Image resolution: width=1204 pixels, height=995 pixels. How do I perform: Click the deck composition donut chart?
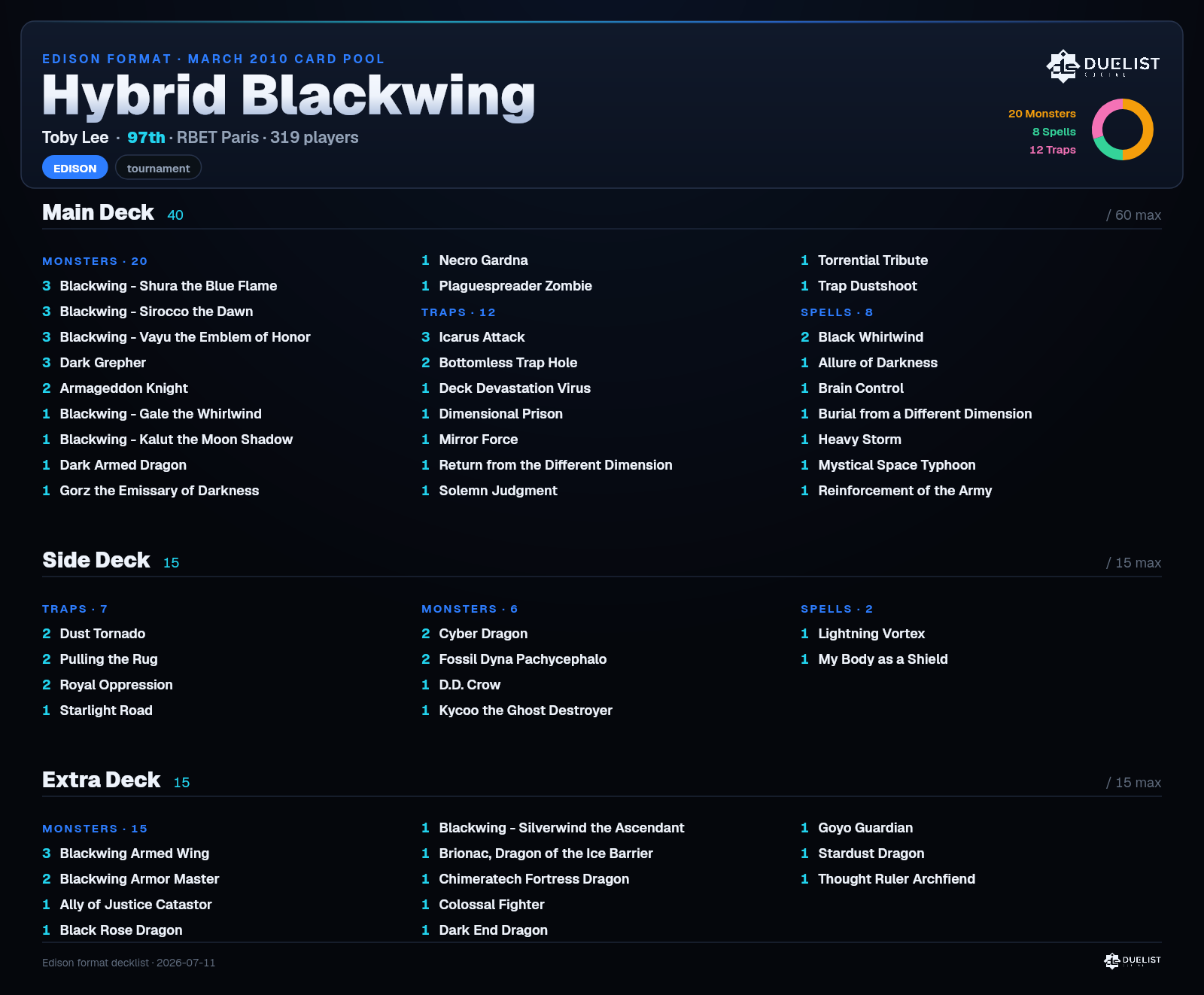tap(1123, 129)
